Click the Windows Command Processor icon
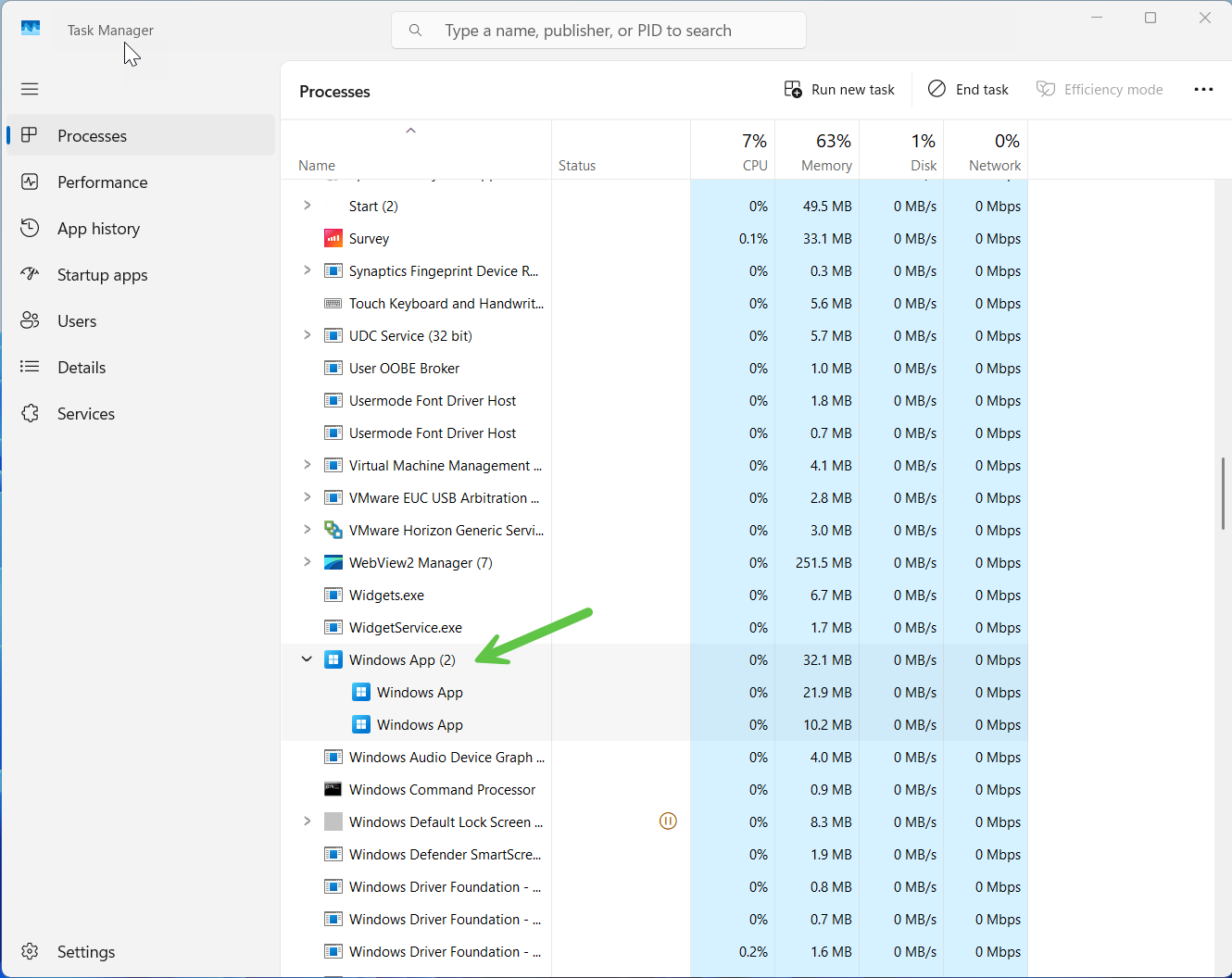This screenshot has width=1232, height=978. click(333, 789)
